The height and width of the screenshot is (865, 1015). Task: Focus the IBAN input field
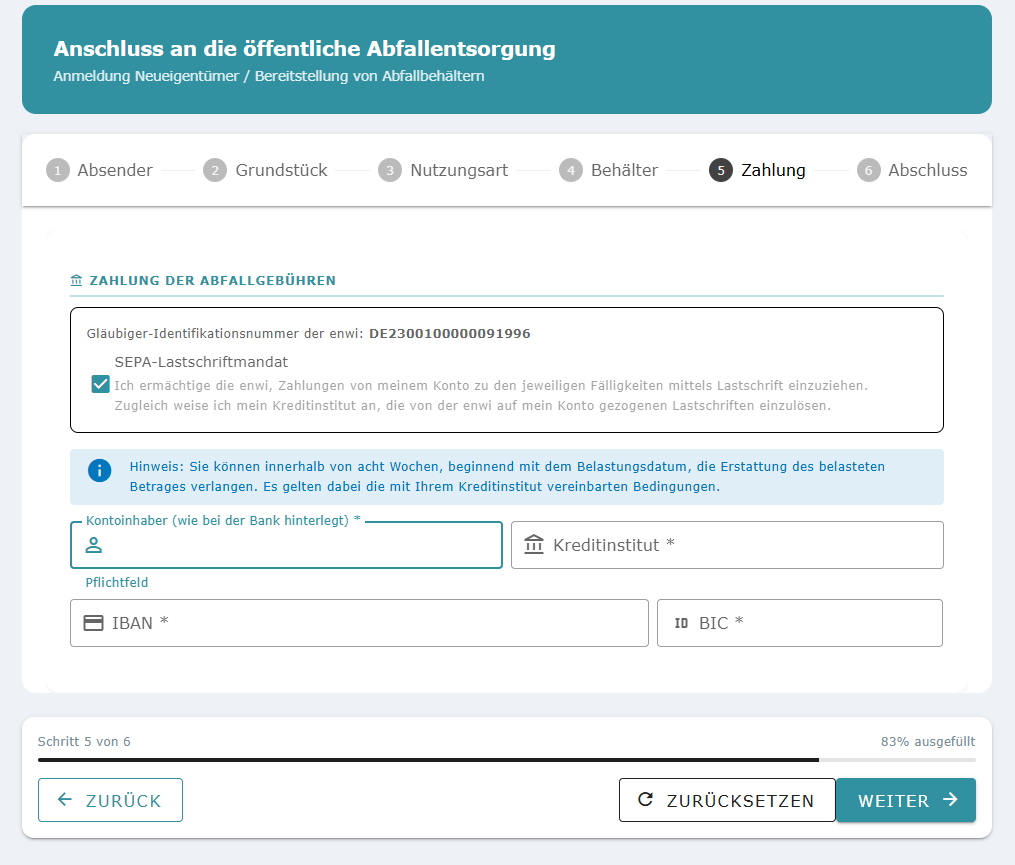(x=359, y=623)
